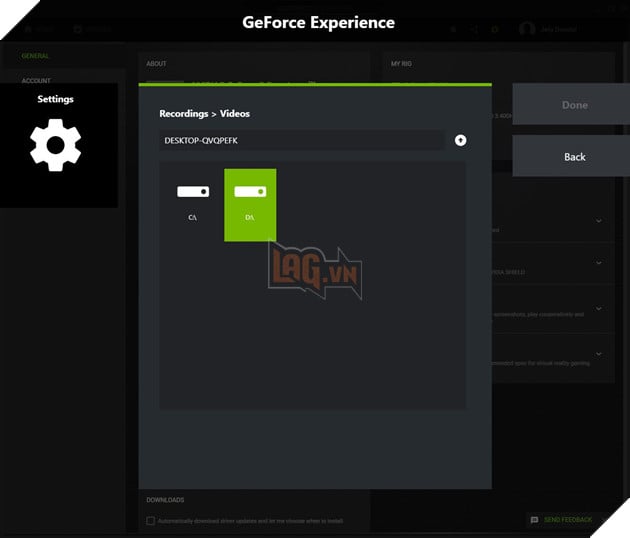Click the feedback chat bubble icon
The height and width of the screenshot is (538, 630).
(534, 520)
